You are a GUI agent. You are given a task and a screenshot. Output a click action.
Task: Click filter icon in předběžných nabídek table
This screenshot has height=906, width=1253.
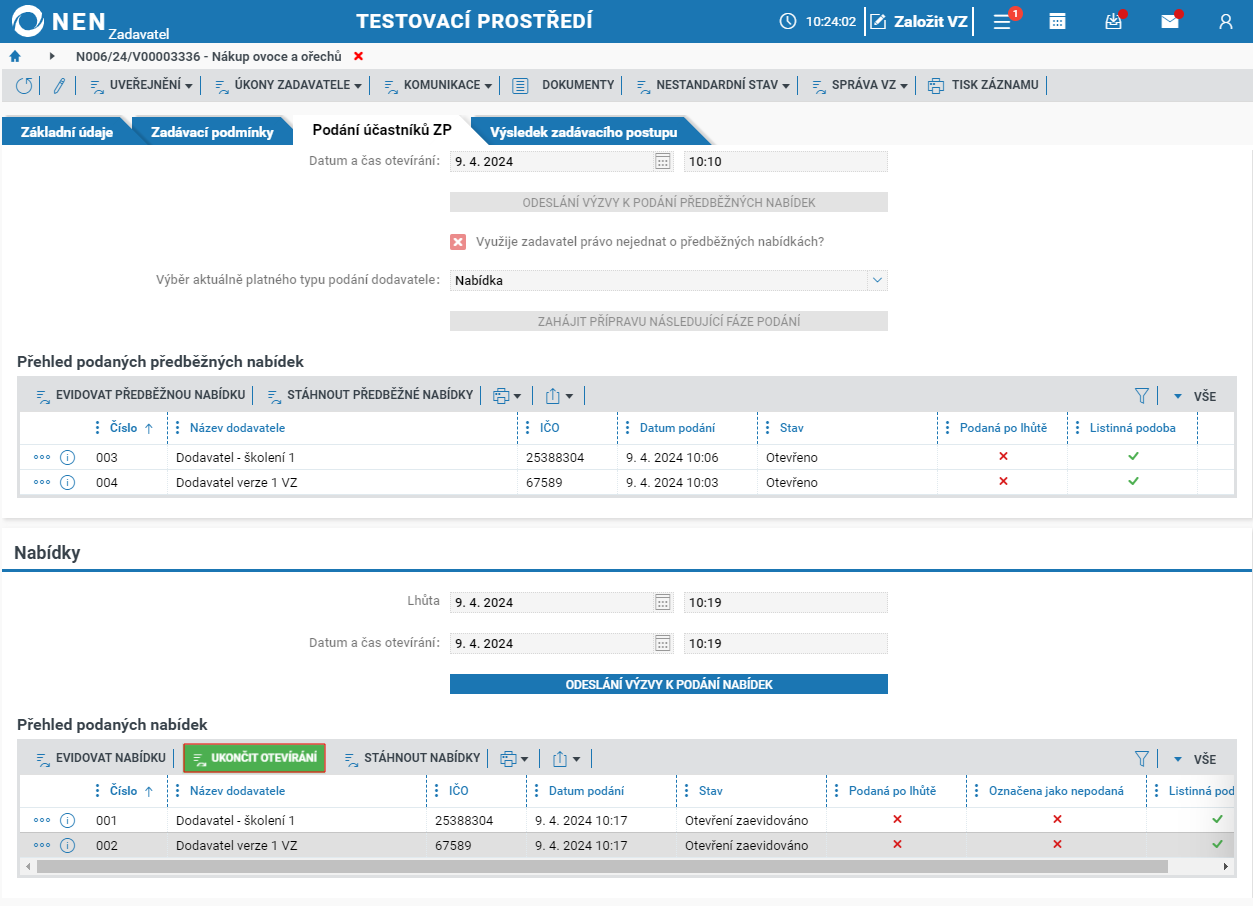click(1142, 396)
